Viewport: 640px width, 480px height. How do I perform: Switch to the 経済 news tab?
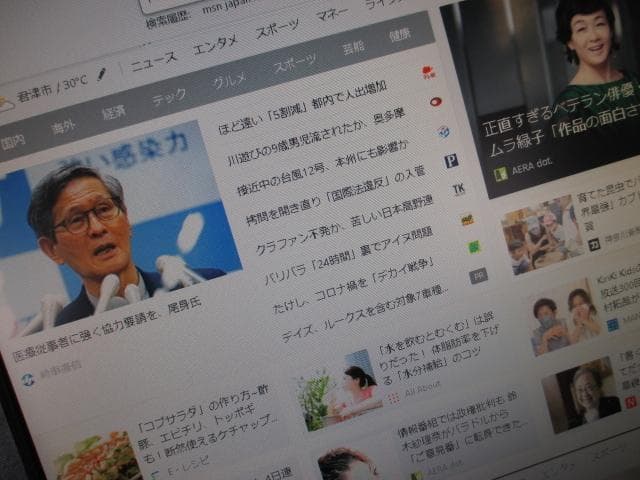[114, 112]
